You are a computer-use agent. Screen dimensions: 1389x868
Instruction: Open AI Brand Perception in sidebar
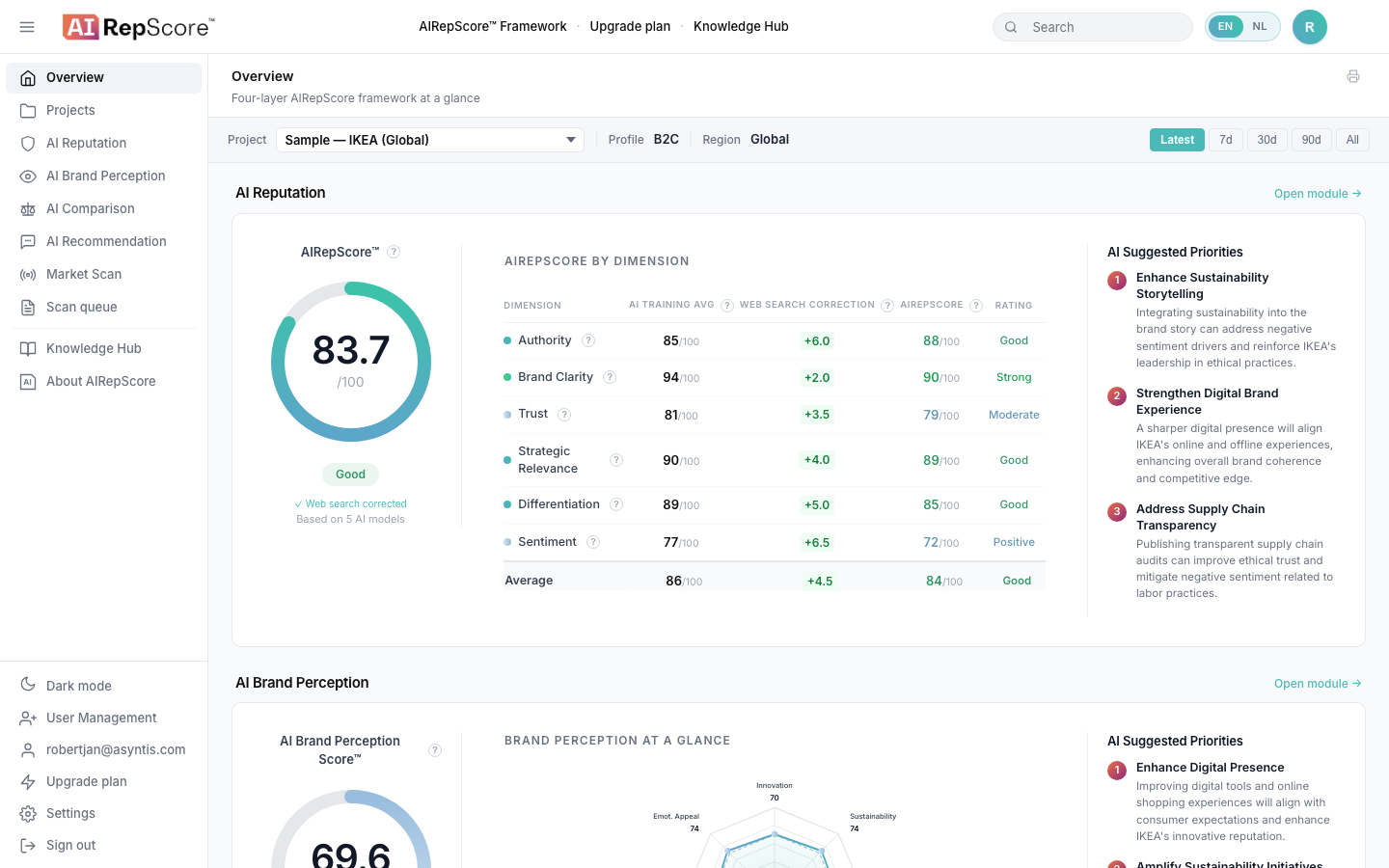[x=103, y=176]
